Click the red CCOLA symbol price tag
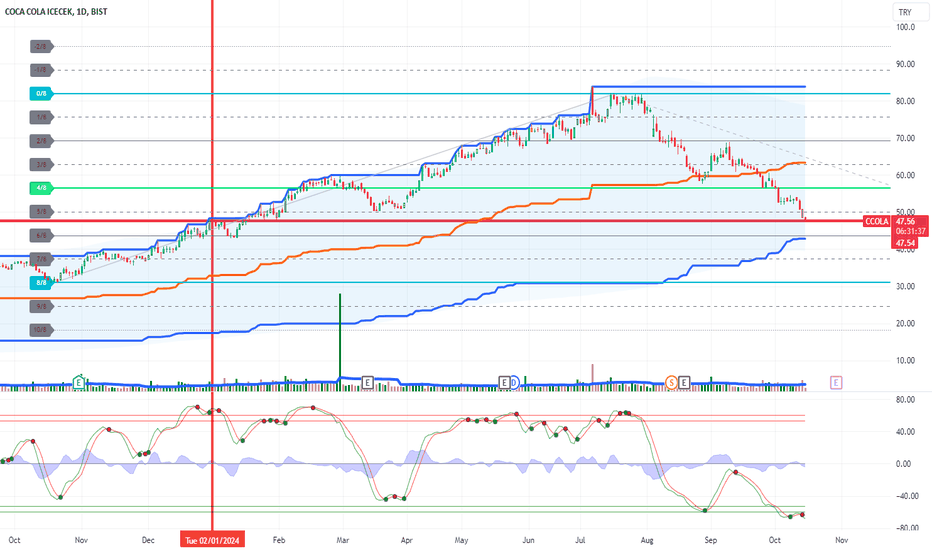Image resolution: width=932 pixels, height=550 pixels. (877, 221)
